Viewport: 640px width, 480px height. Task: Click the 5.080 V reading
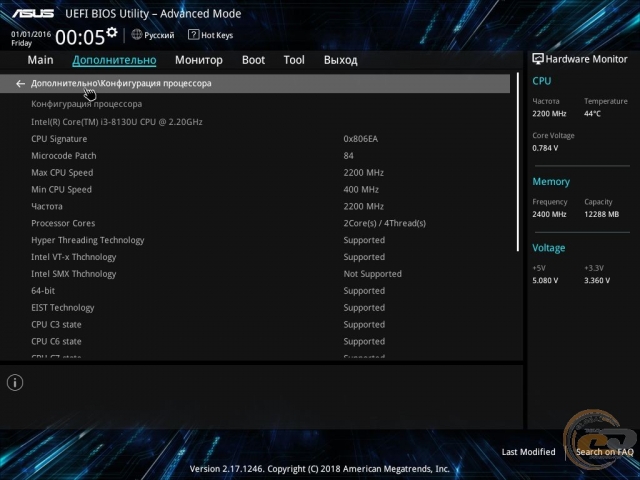[545, 280]
